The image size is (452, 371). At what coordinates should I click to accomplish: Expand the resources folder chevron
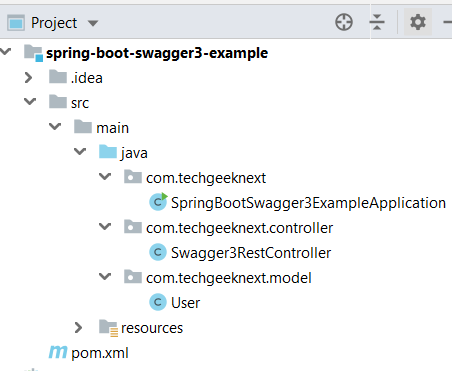tap(79, 328)
